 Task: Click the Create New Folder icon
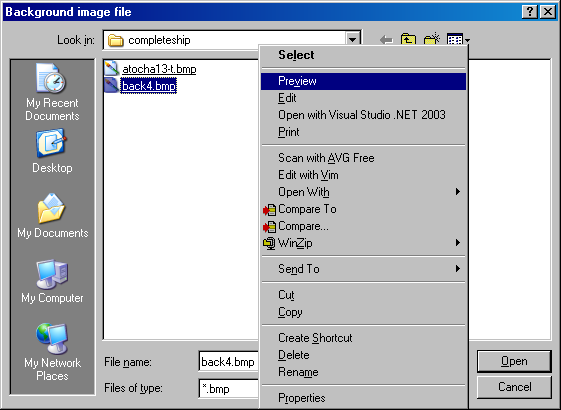click(432, 39)
